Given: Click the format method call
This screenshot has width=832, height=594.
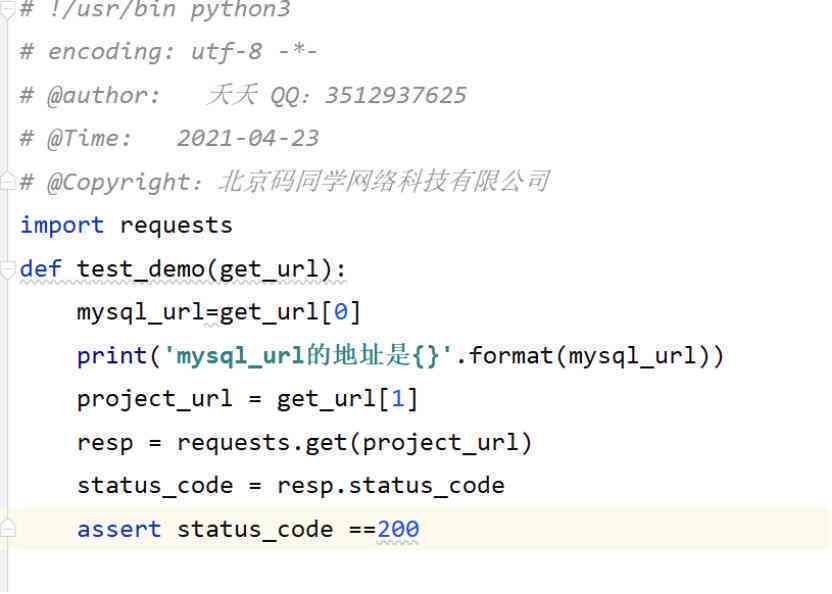Looking at the screenshot, I should click(x=510, y=356).
